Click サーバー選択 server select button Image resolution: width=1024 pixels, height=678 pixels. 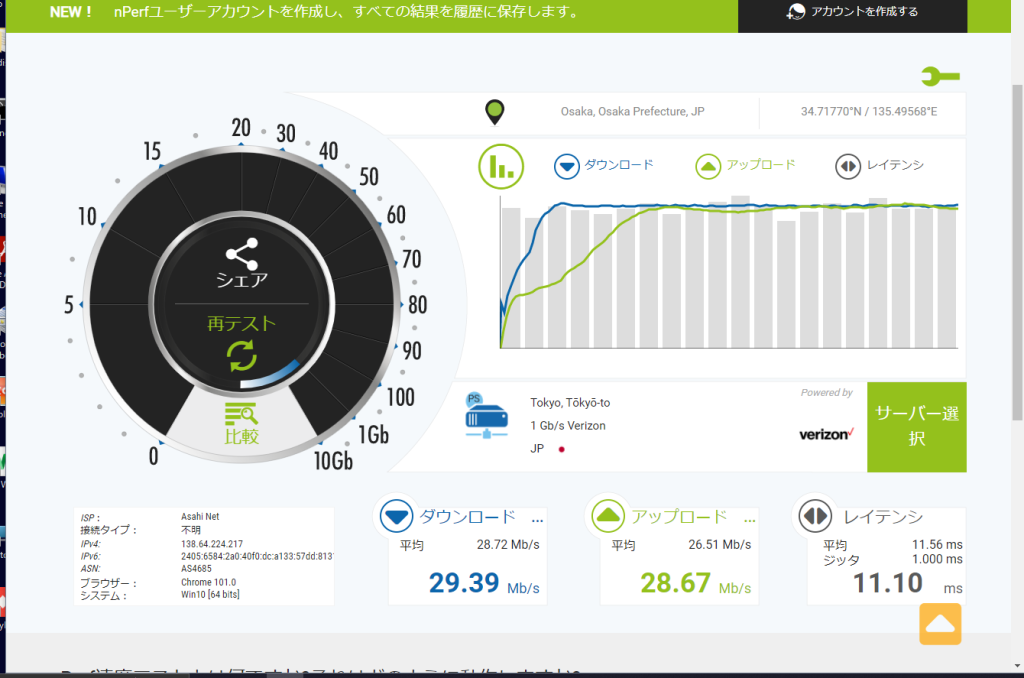coord(917,427)
